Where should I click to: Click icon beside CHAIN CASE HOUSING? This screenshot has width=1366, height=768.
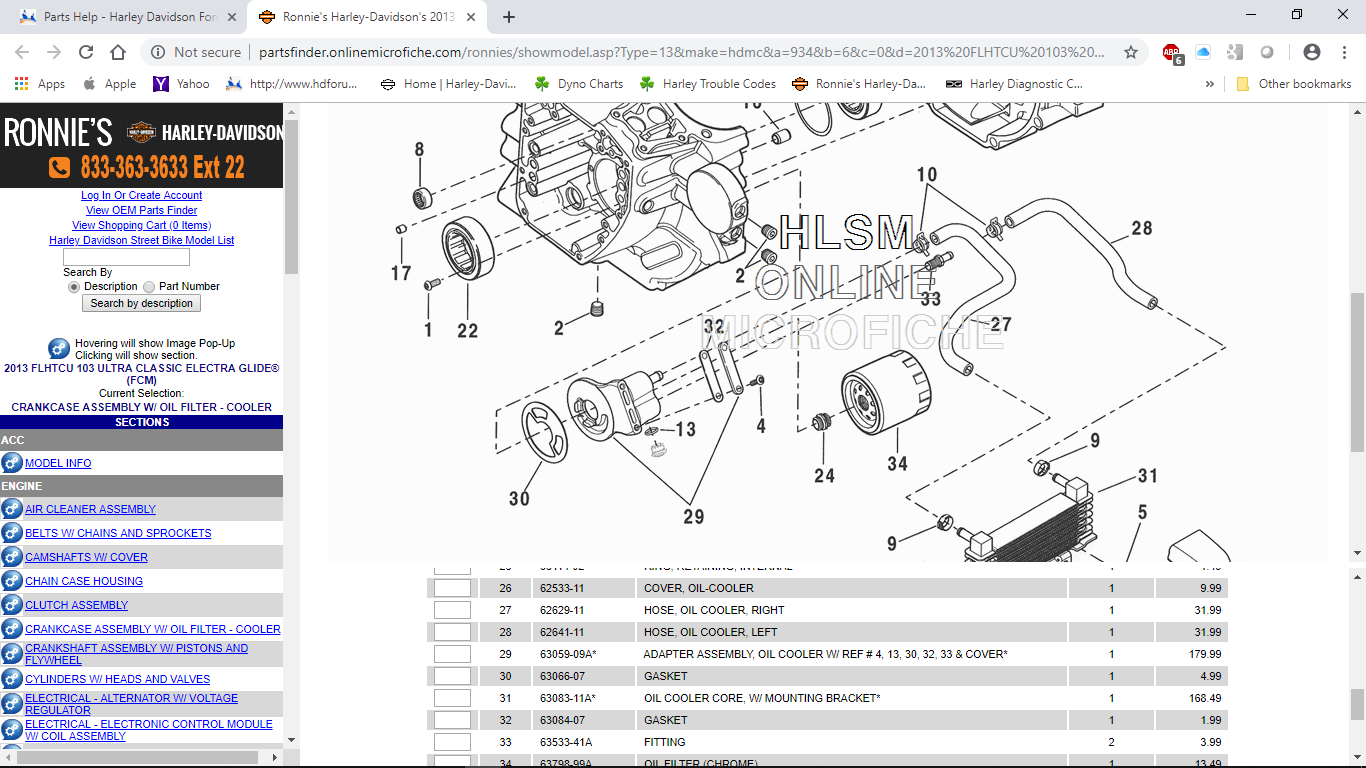(12, 581)
